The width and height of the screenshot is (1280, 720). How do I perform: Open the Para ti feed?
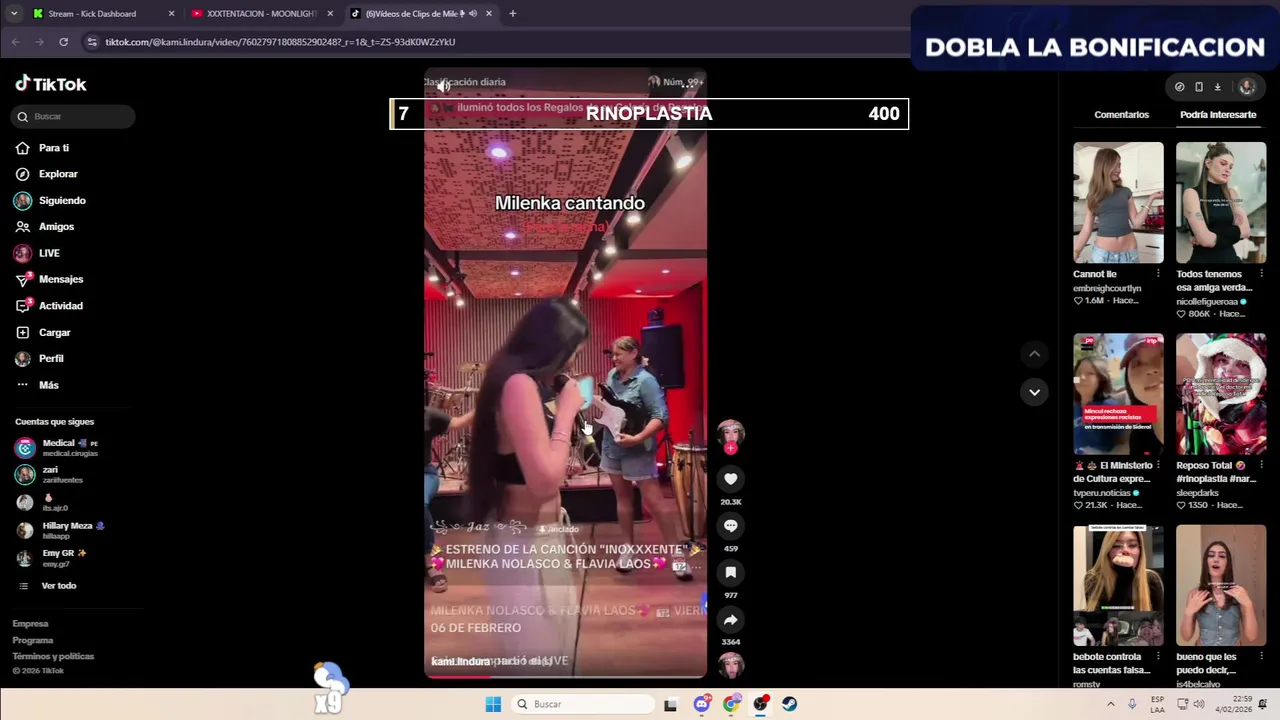click(x=54, y=148)
